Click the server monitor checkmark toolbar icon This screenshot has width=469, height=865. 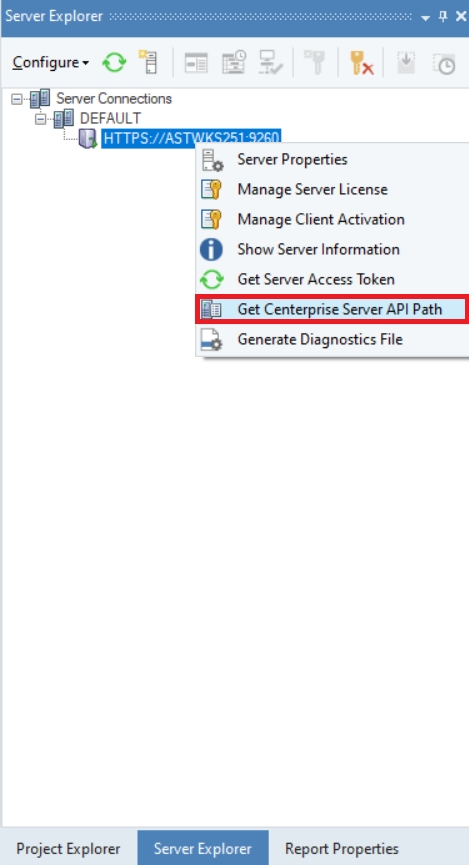[x=271, y=62]
